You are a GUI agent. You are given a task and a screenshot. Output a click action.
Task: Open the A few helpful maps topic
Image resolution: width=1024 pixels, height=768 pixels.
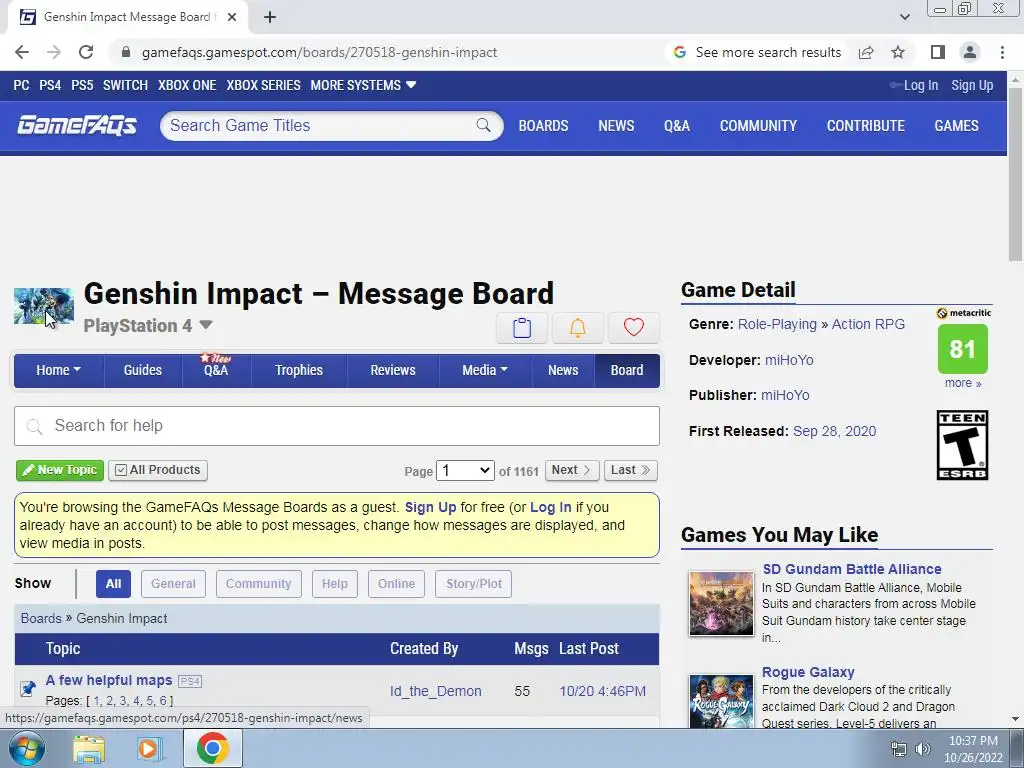tap(109, 680)
